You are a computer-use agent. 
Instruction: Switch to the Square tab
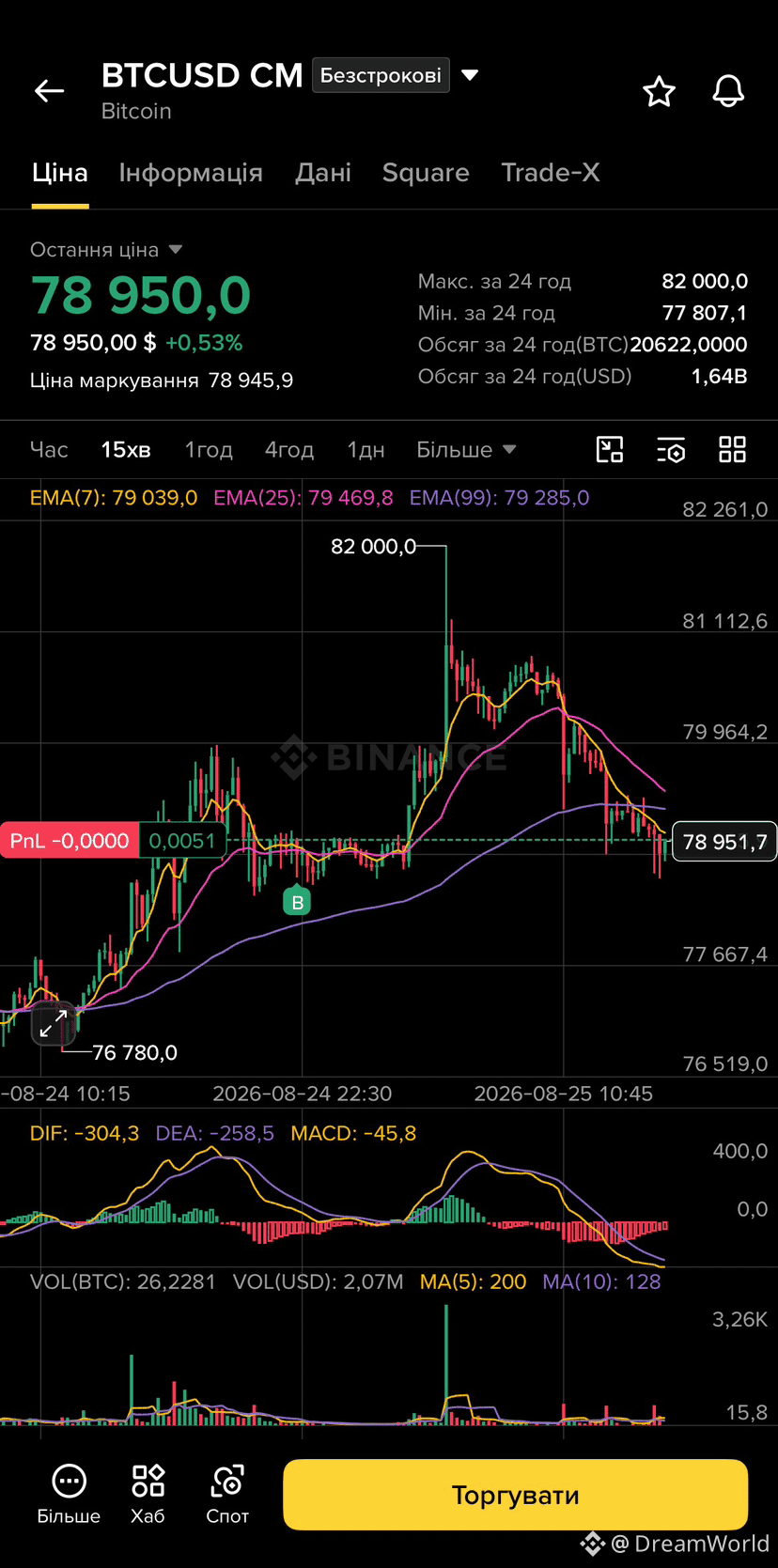coord(426,173)
